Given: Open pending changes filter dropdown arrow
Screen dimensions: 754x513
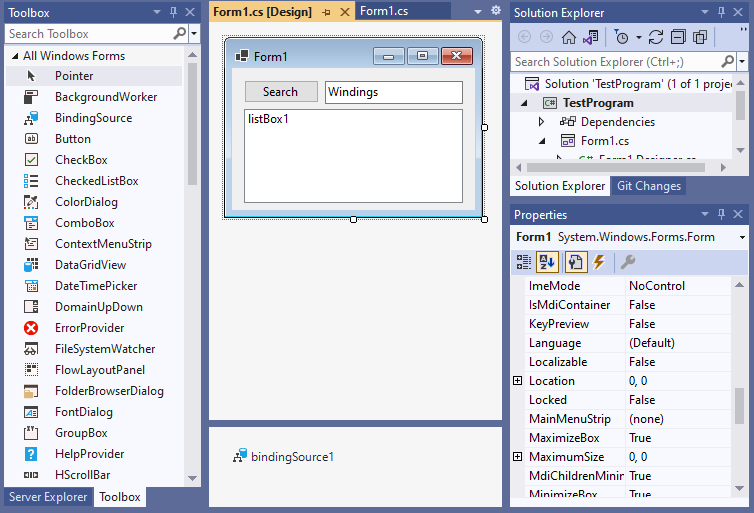Looking at the screenshot, I should click(639, 37).
